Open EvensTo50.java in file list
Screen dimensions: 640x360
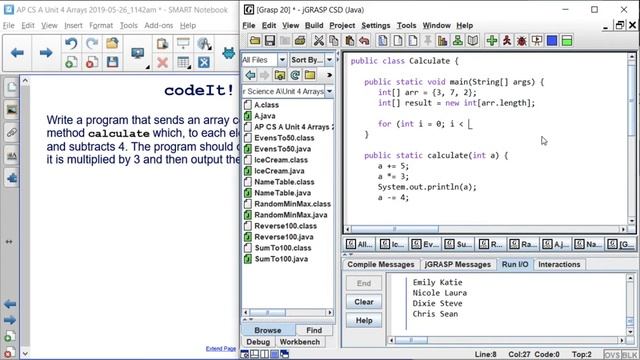pyautogui.click(x=282, y=149)
